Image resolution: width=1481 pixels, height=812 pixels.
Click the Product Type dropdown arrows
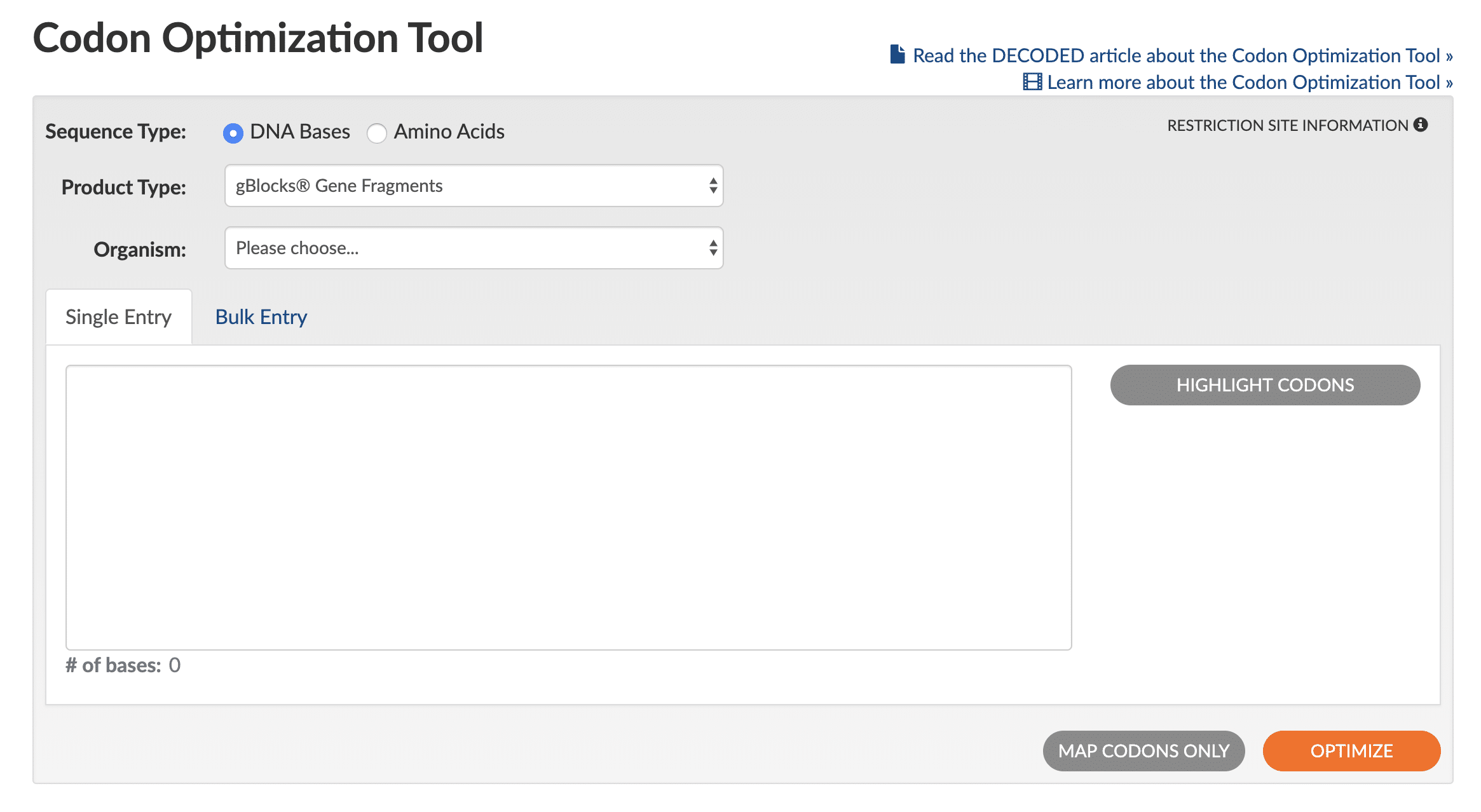tap(713, 186)
